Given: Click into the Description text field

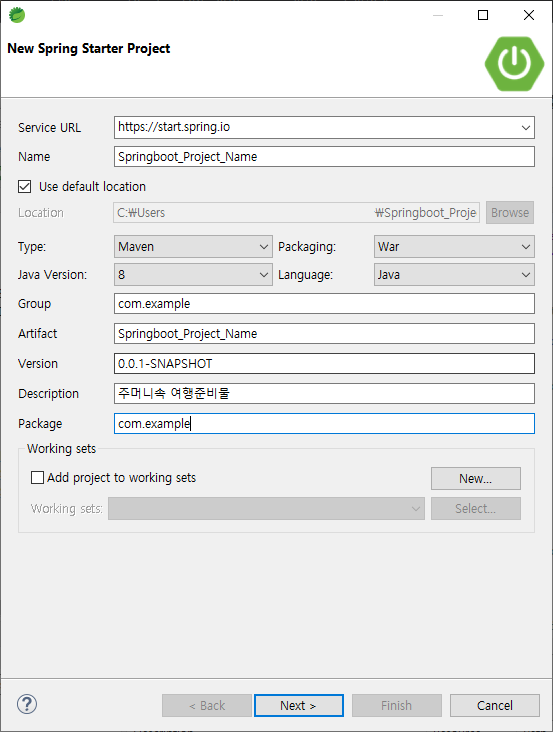Looking at the screenshot, I should 324,394.
